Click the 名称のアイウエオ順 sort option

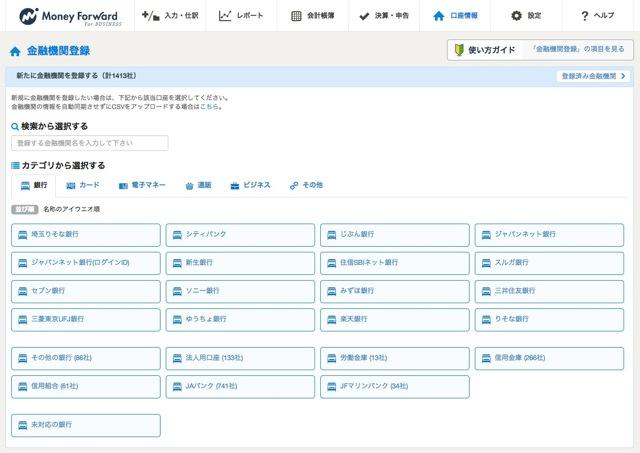click(x=71, y=209)
